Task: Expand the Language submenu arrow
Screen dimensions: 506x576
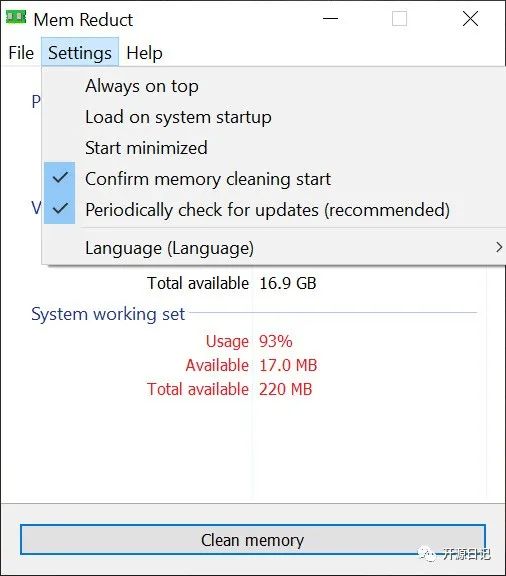Action: click(x=498, y=247)
